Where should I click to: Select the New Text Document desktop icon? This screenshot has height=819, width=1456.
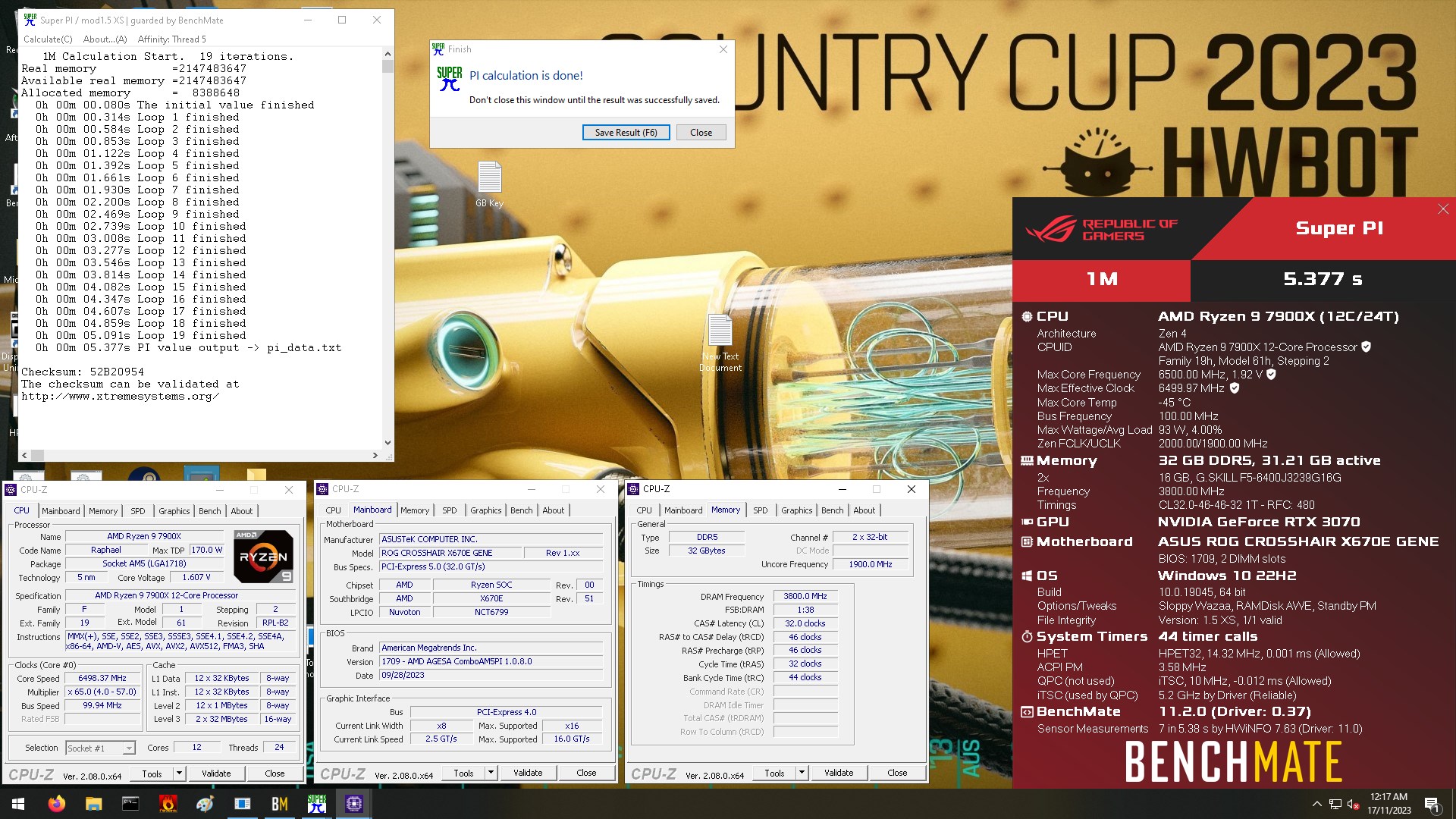tap(720, 343)
